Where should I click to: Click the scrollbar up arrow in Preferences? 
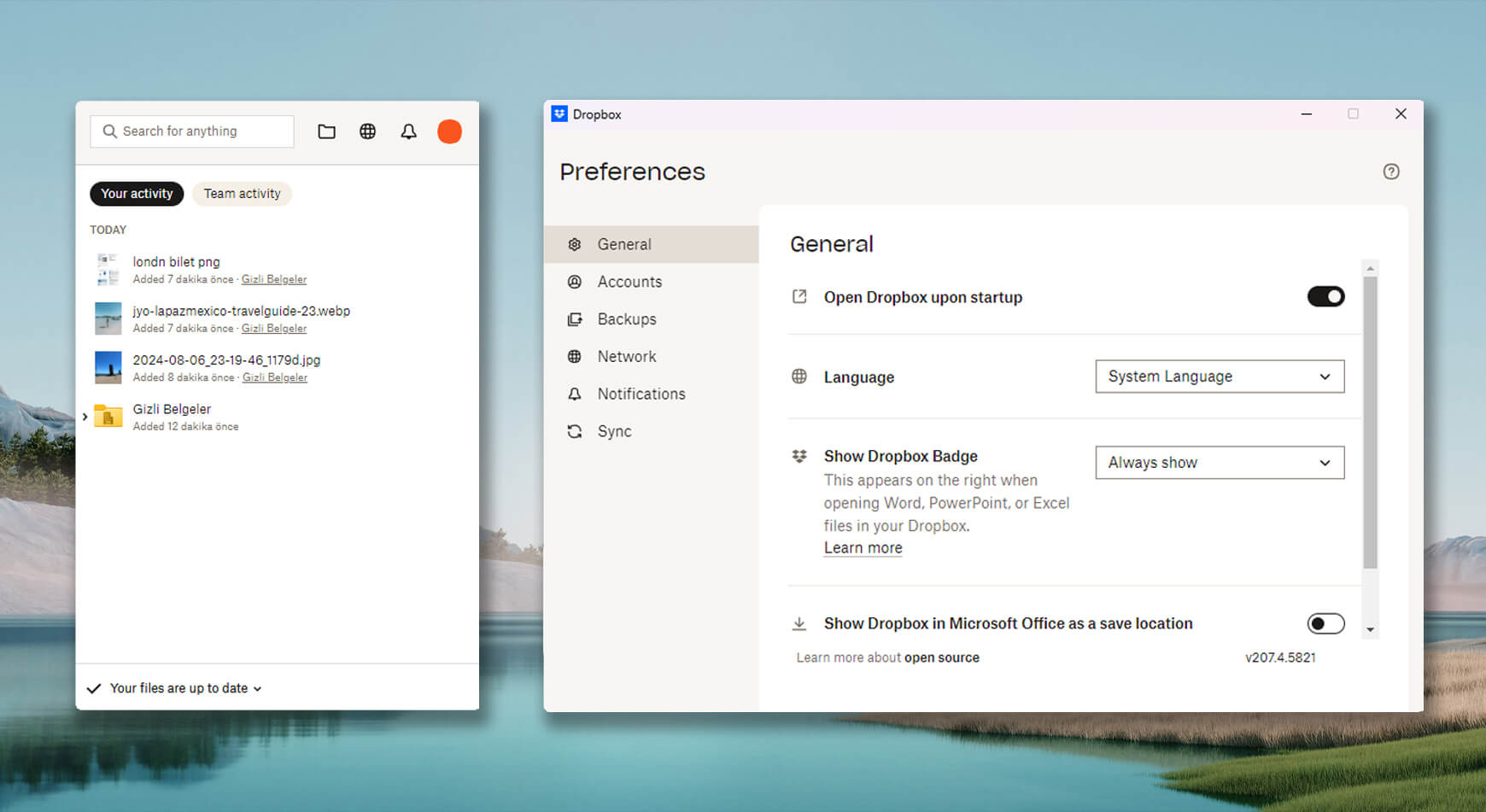tap(1370, 268)
